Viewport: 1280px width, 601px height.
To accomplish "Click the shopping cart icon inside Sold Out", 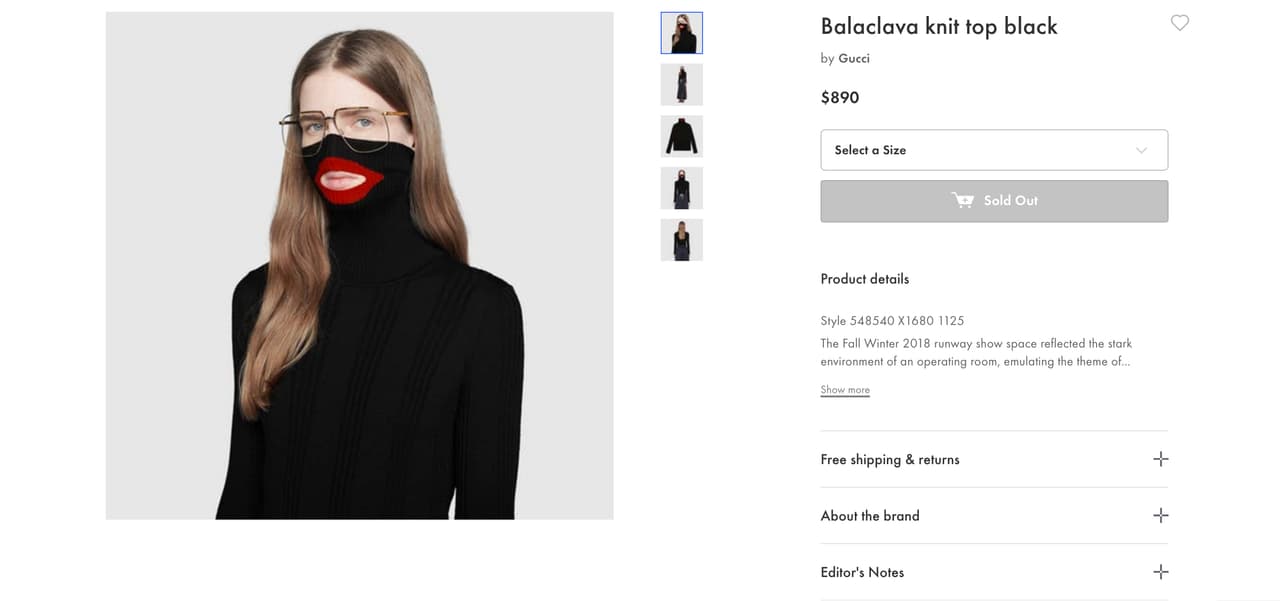I will coord(963,200).
